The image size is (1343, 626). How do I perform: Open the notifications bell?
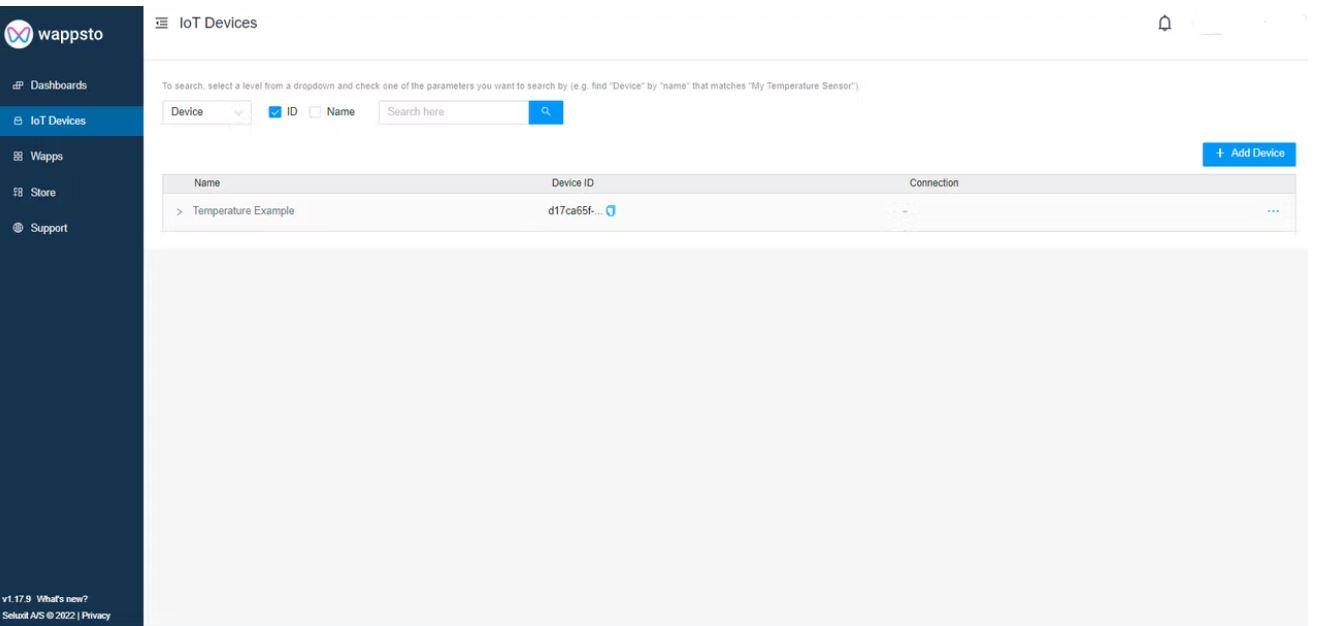1164,23
